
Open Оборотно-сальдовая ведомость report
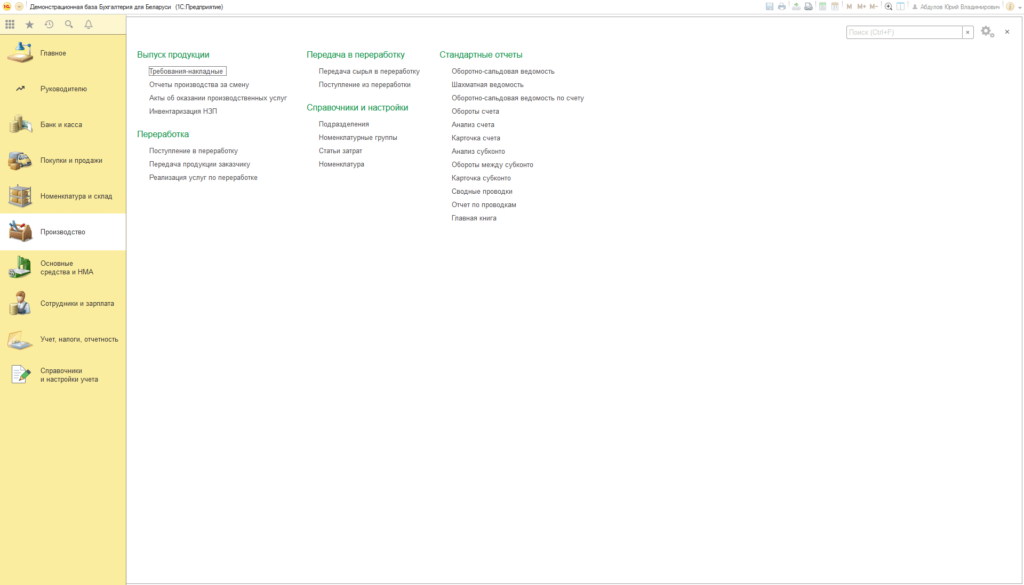[x=502, y=71]
